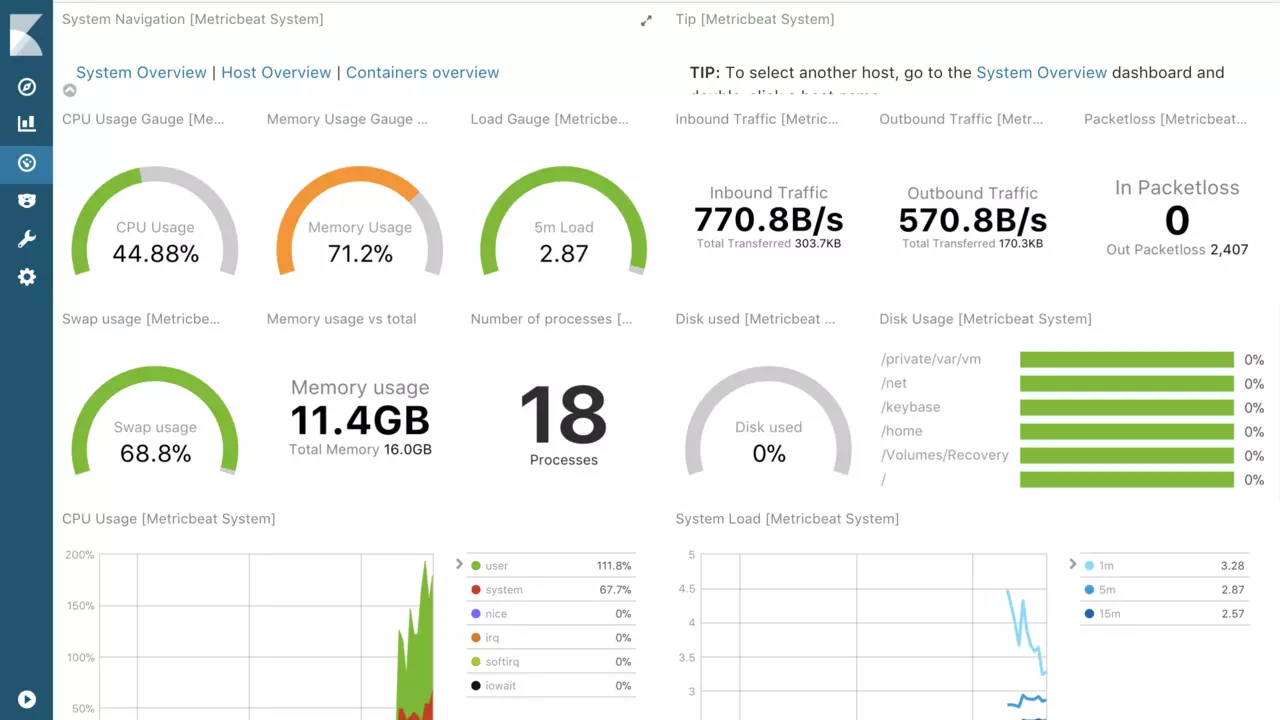The image size is (1280, 720).
Task: Open Dashboard via the gauge sidebar icon
Action: 27,163
